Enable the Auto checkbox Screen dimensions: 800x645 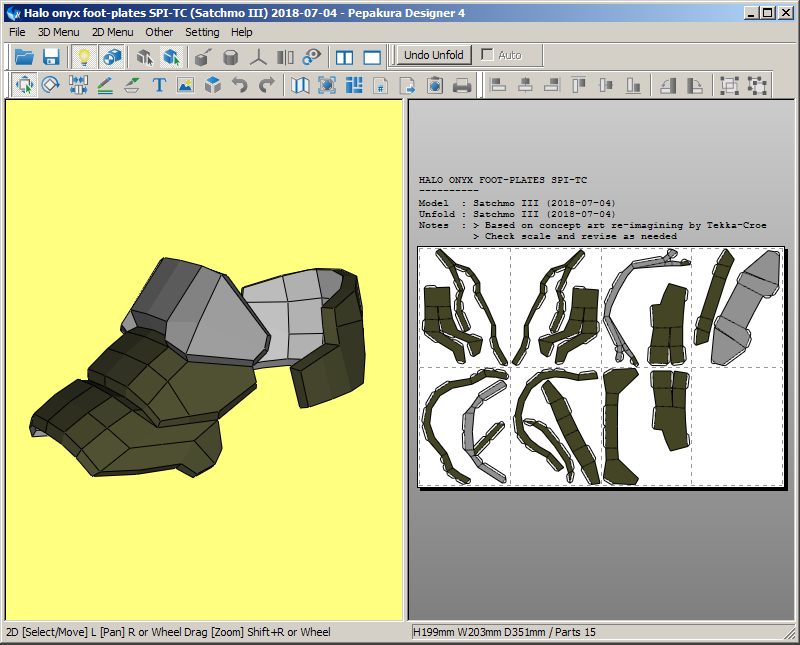click(488, 55)
